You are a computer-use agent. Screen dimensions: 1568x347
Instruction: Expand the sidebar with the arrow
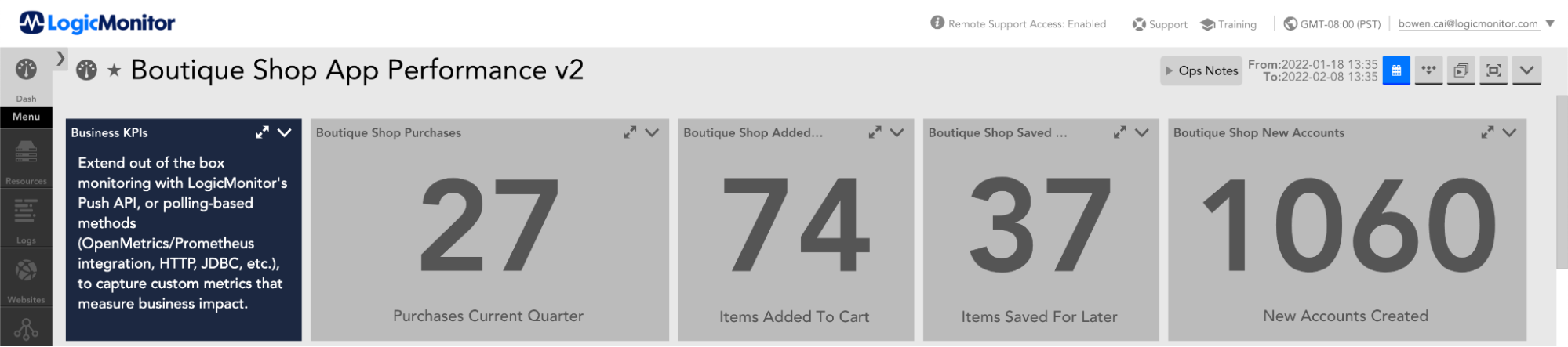point(60,58)
